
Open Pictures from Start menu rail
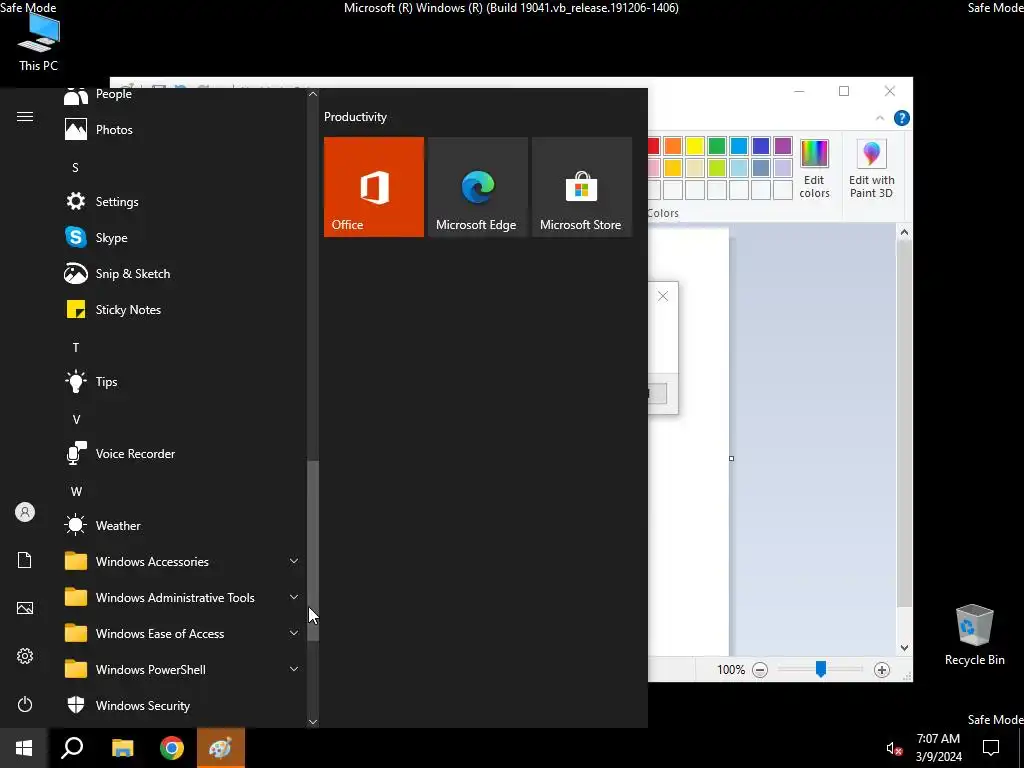pyautogui.click(x=25, y=608)
